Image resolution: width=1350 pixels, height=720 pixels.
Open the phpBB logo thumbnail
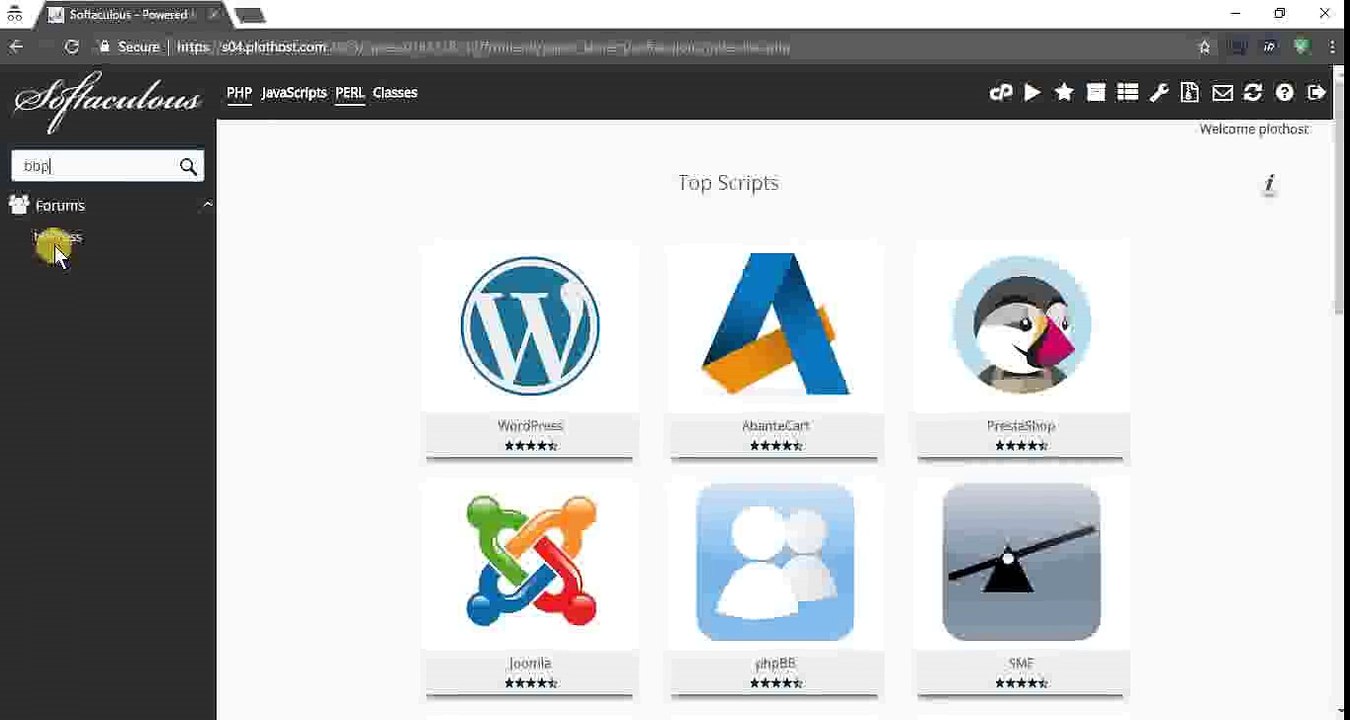pyautogui.click(x=775, y=562)
